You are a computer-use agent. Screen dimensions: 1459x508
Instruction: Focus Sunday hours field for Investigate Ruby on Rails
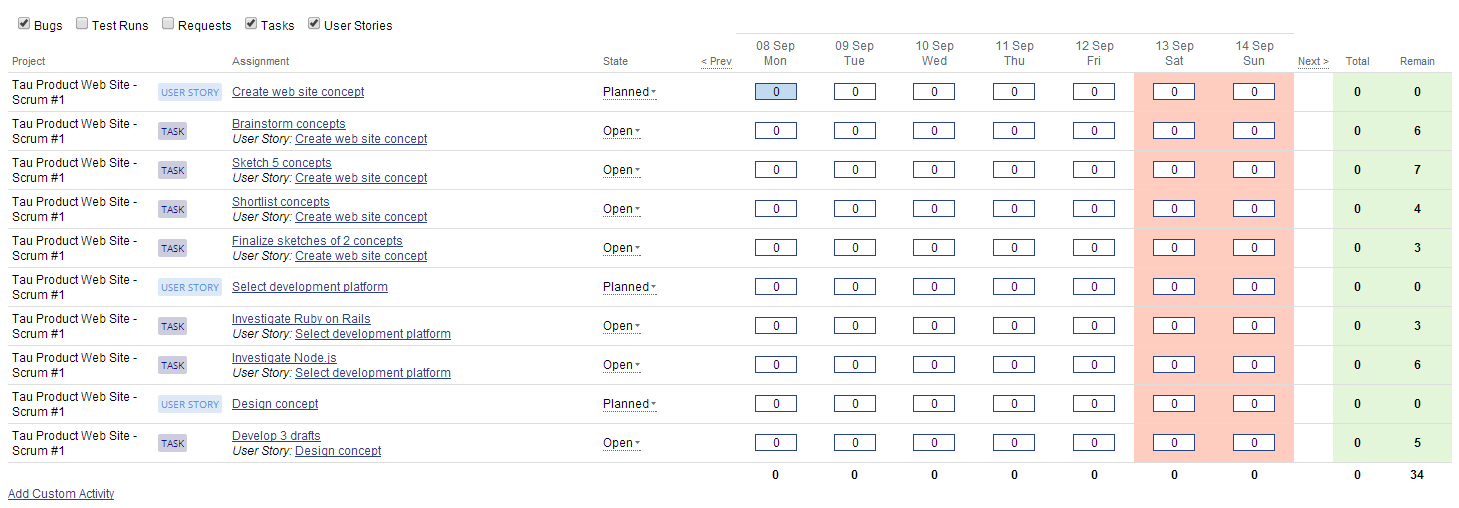pos(1254,326)
